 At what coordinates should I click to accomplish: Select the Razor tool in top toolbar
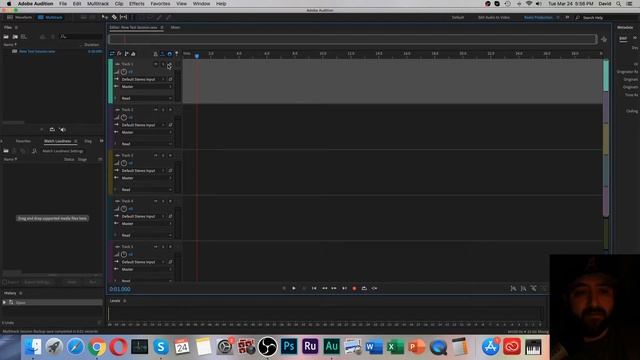(x=114, y=17)
